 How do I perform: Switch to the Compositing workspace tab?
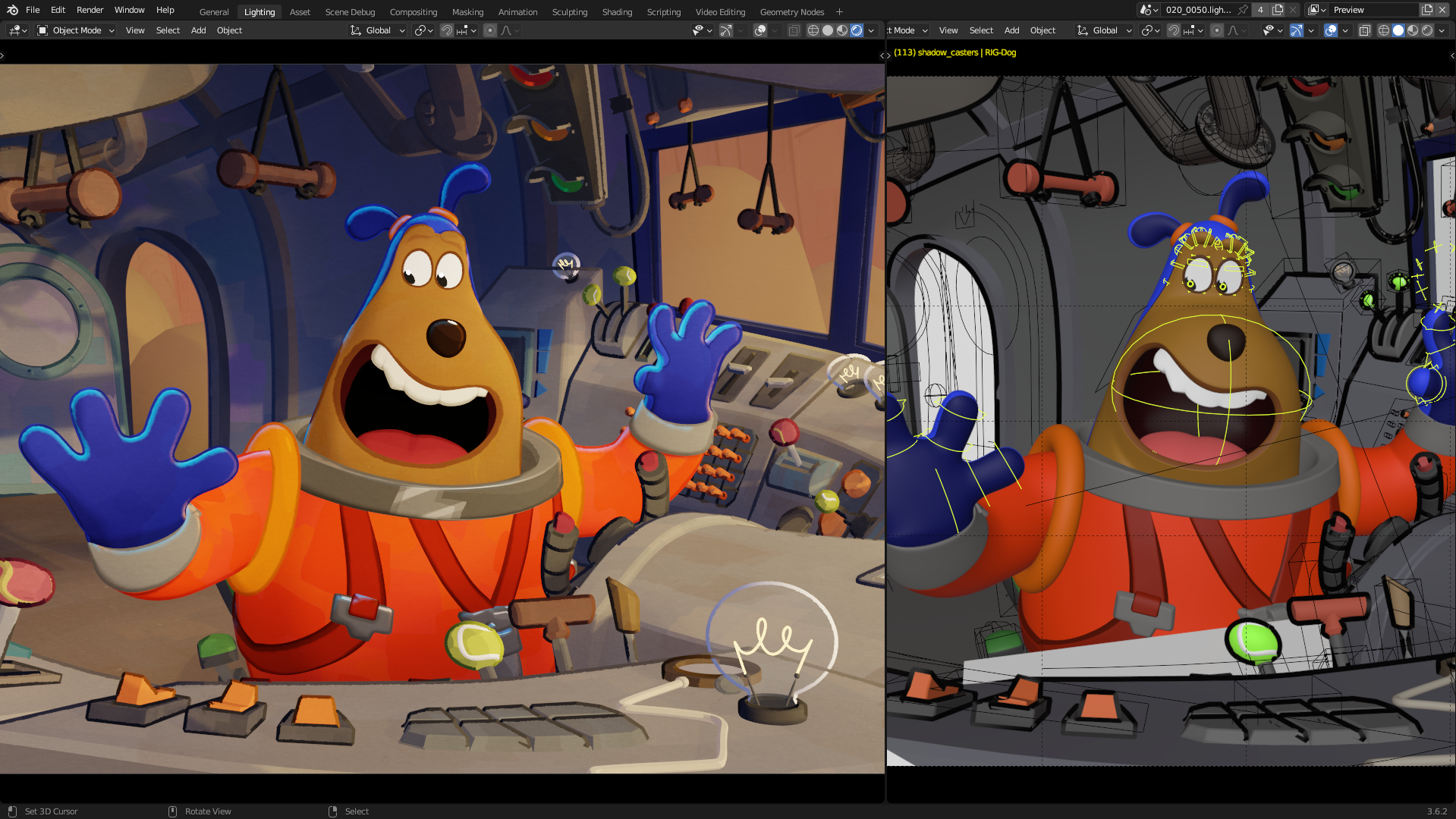(x=413, y=12)
